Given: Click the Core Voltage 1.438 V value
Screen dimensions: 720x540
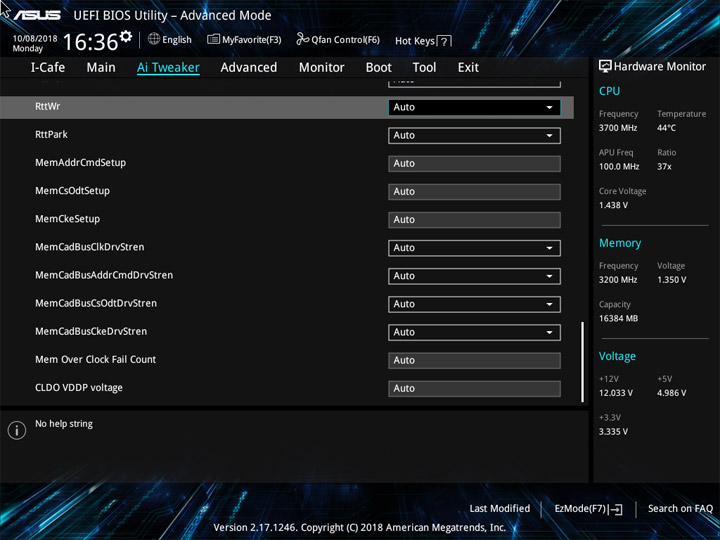Looking at the screenshot, I should [613, 205].
